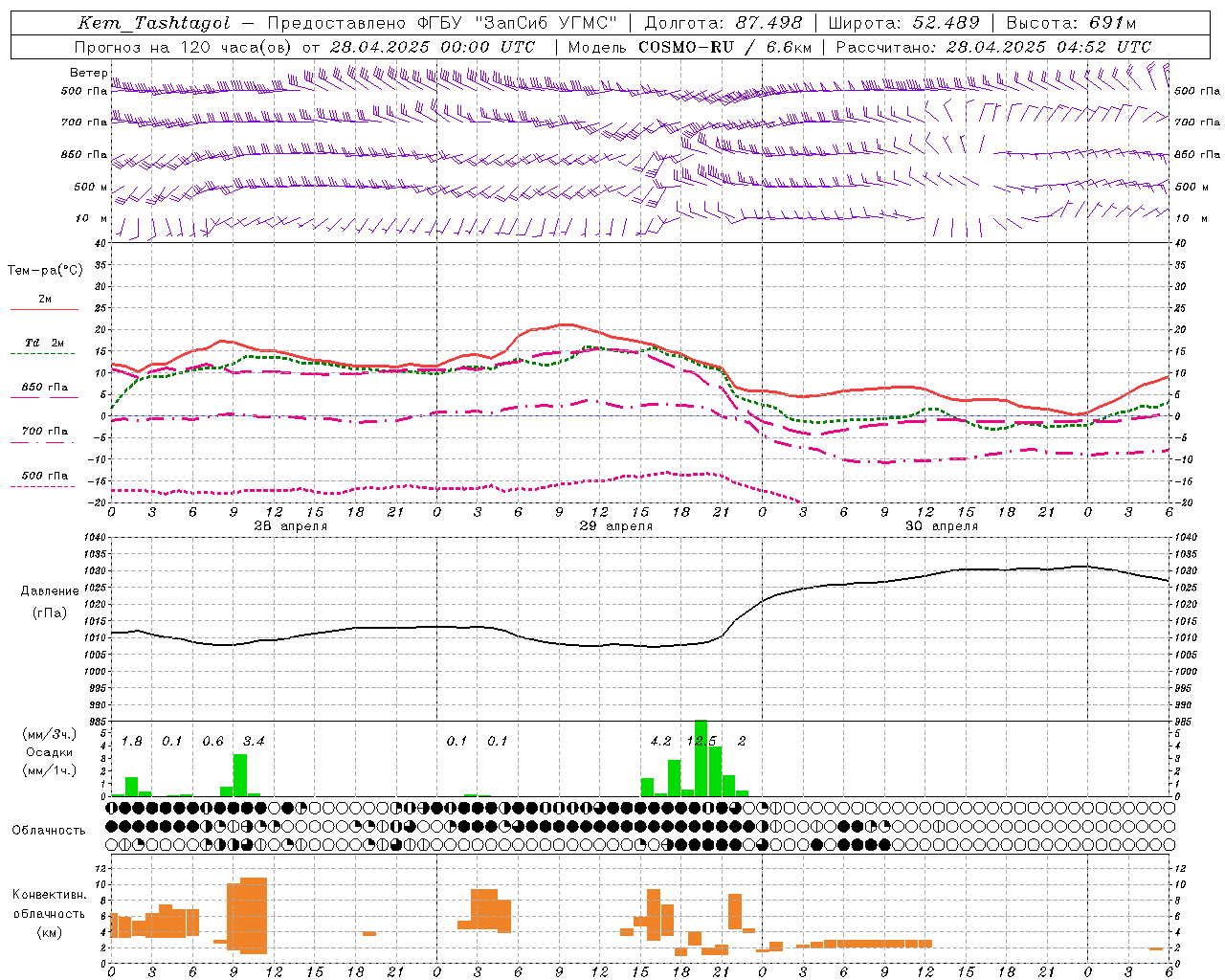Click the (мм/3ч.) unit label
This screenshot has height=980, width=1225.
pyautogui.click(x=50, y=734)
